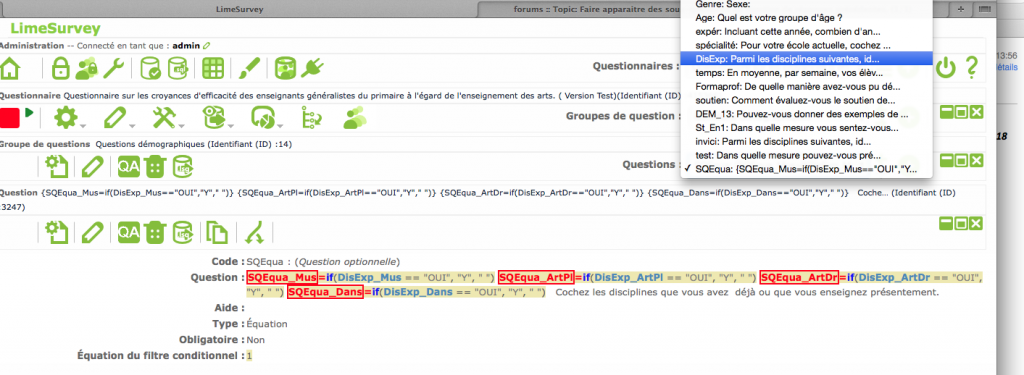The width and height of the screenshot is (1024, 375).
Task: Open the token participants icon
Action: [355, 118]
